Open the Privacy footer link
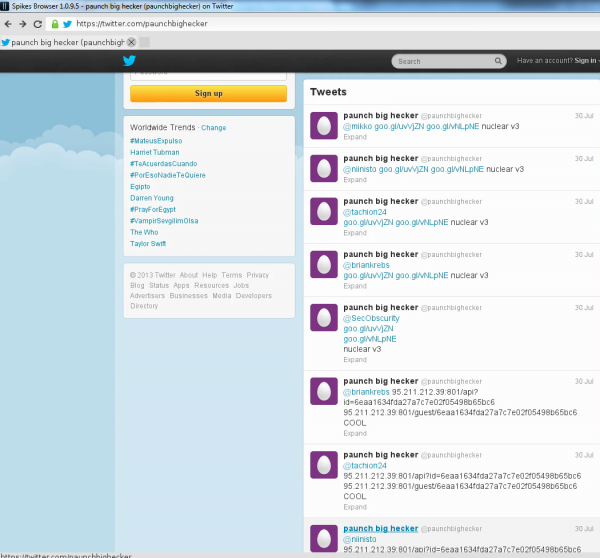The image size is (600, 558). 258,275
